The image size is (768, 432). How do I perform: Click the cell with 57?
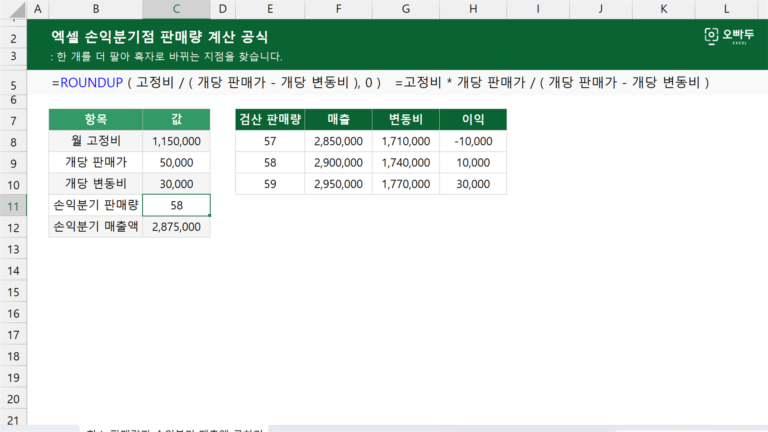[270, 141]
